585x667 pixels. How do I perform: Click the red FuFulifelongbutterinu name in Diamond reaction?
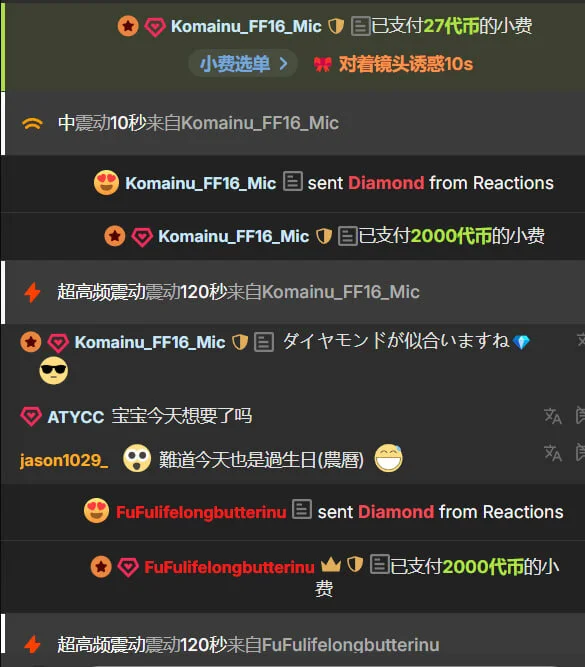coord(201,512)
